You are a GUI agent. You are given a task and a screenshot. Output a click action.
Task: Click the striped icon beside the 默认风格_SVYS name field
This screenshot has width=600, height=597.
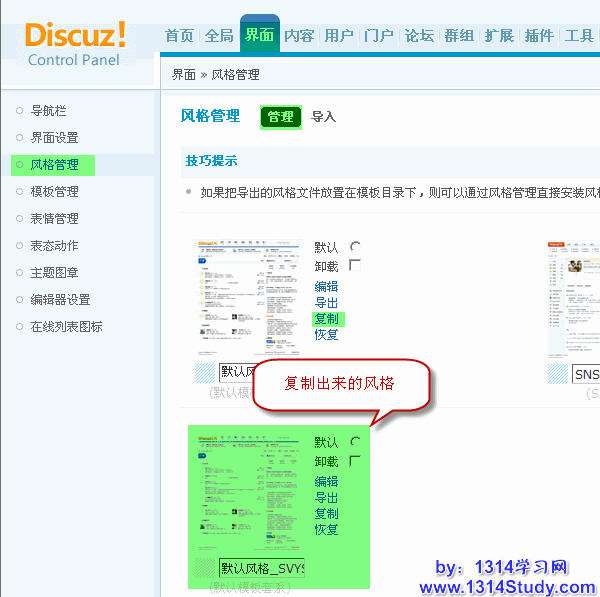pyautogui.click(x=205, y=568)
